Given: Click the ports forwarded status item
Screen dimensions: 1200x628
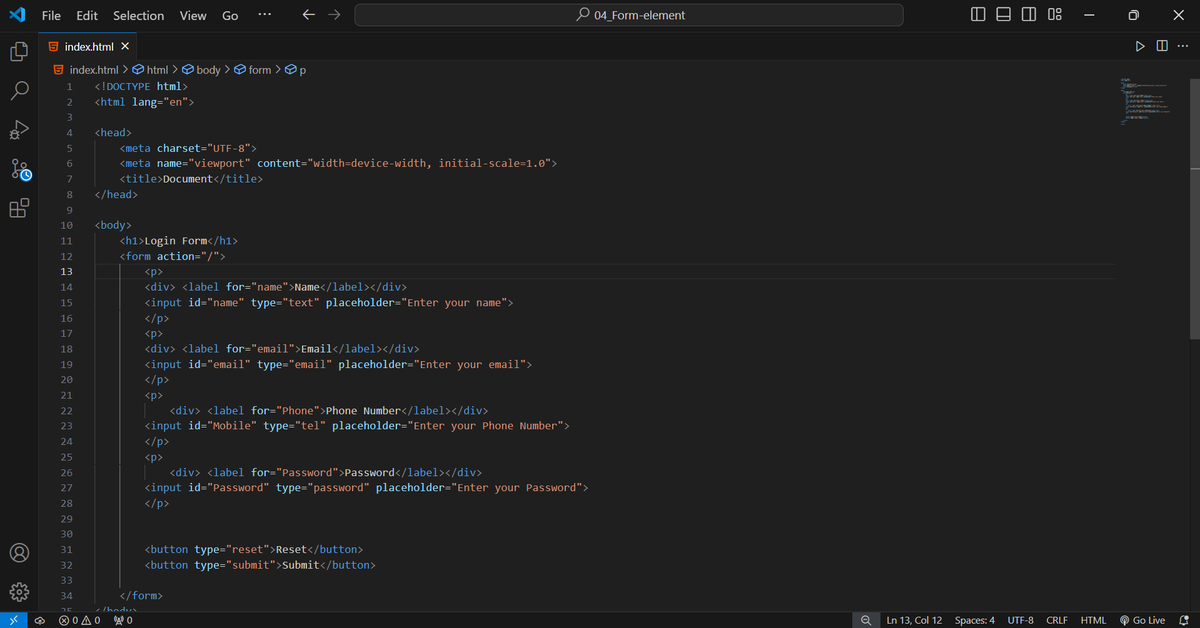Looking at the screenshot, I should (x=125, y=620).
